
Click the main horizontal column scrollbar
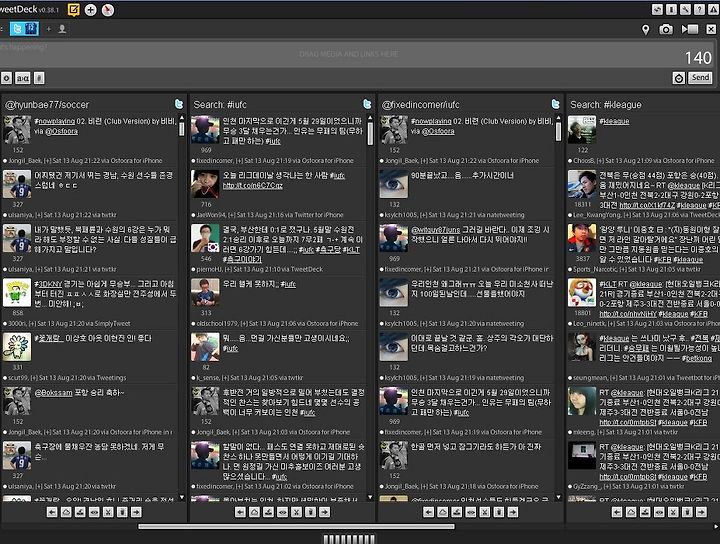tap(297, 527)
